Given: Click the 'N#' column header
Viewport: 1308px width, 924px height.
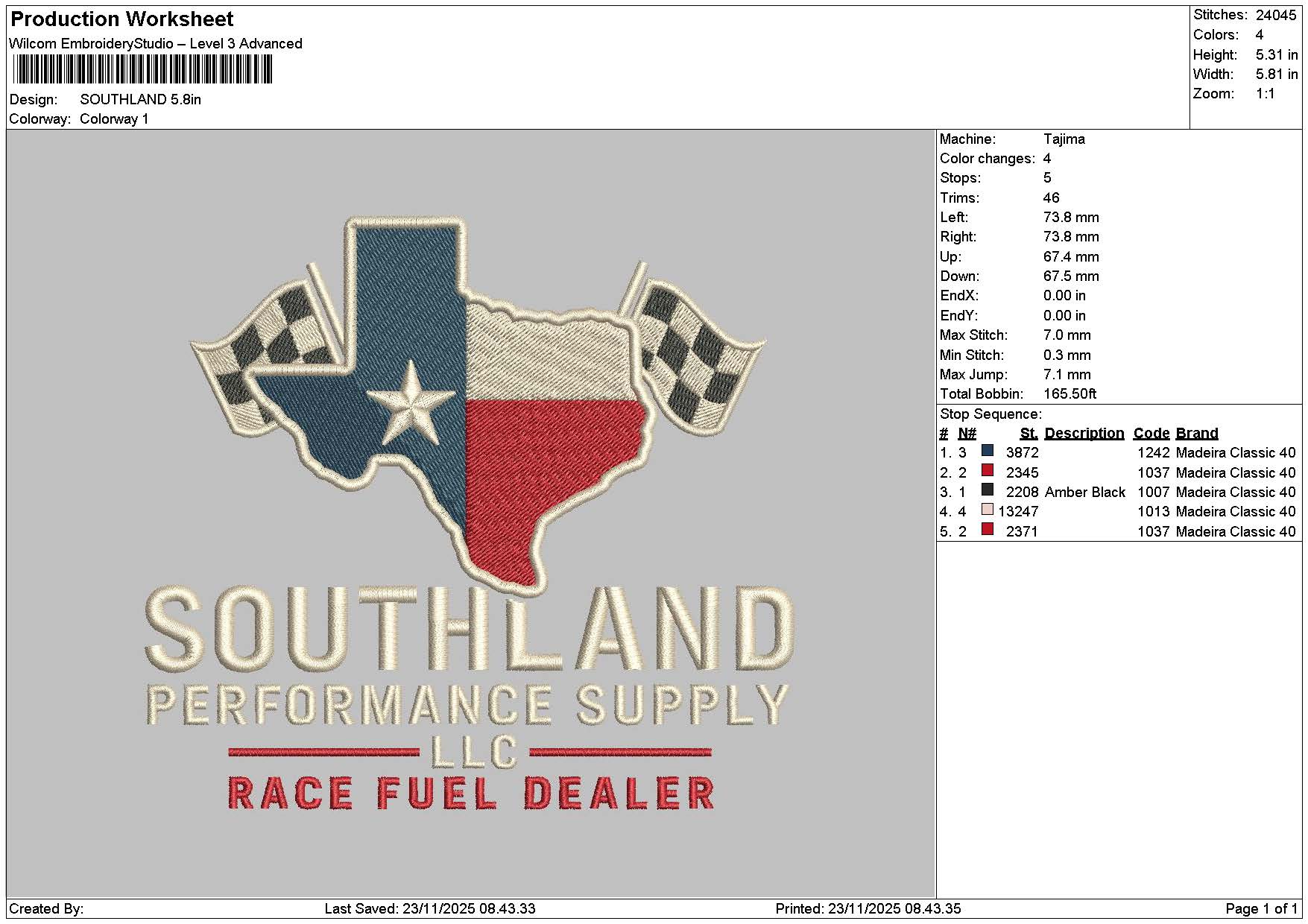Looking at the screenshot, I should click(x=967, y=434).
